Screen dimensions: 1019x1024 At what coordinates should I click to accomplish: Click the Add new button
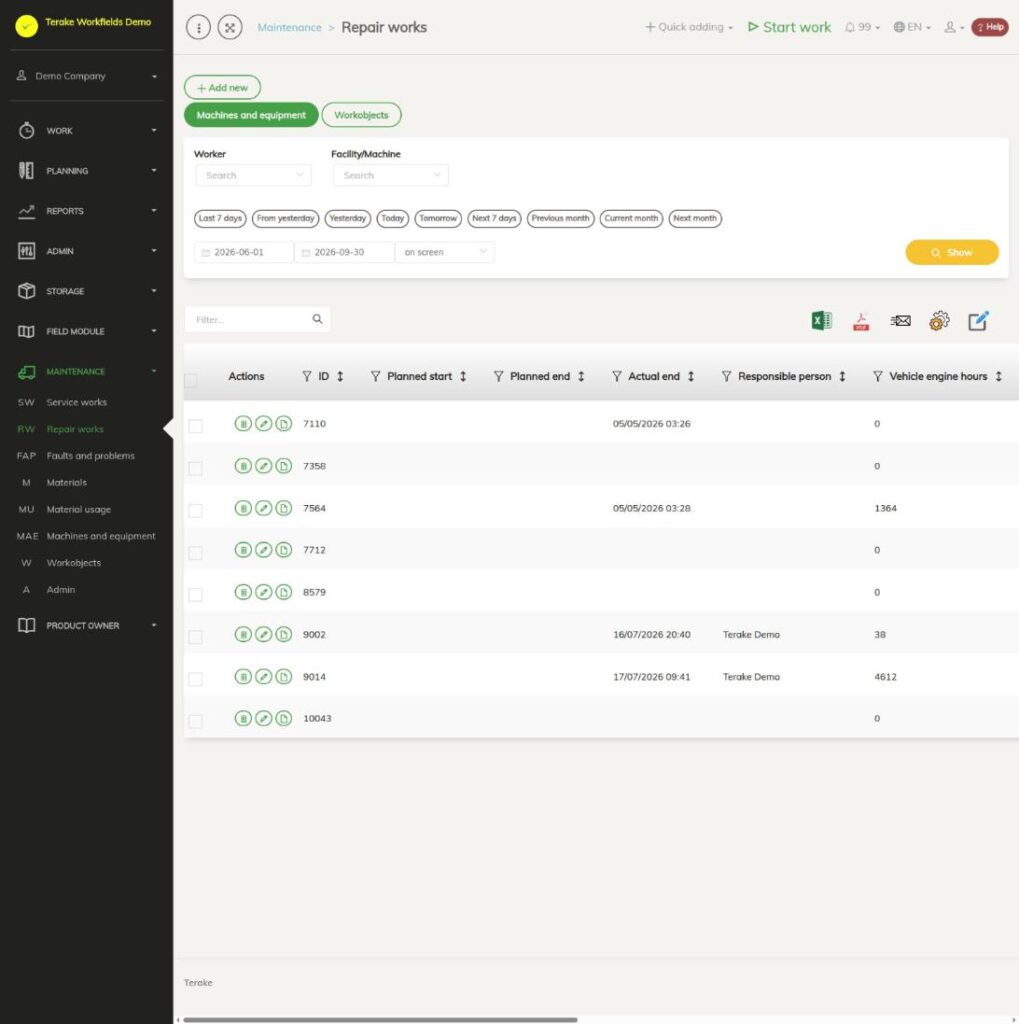click(x=222, y=88)
